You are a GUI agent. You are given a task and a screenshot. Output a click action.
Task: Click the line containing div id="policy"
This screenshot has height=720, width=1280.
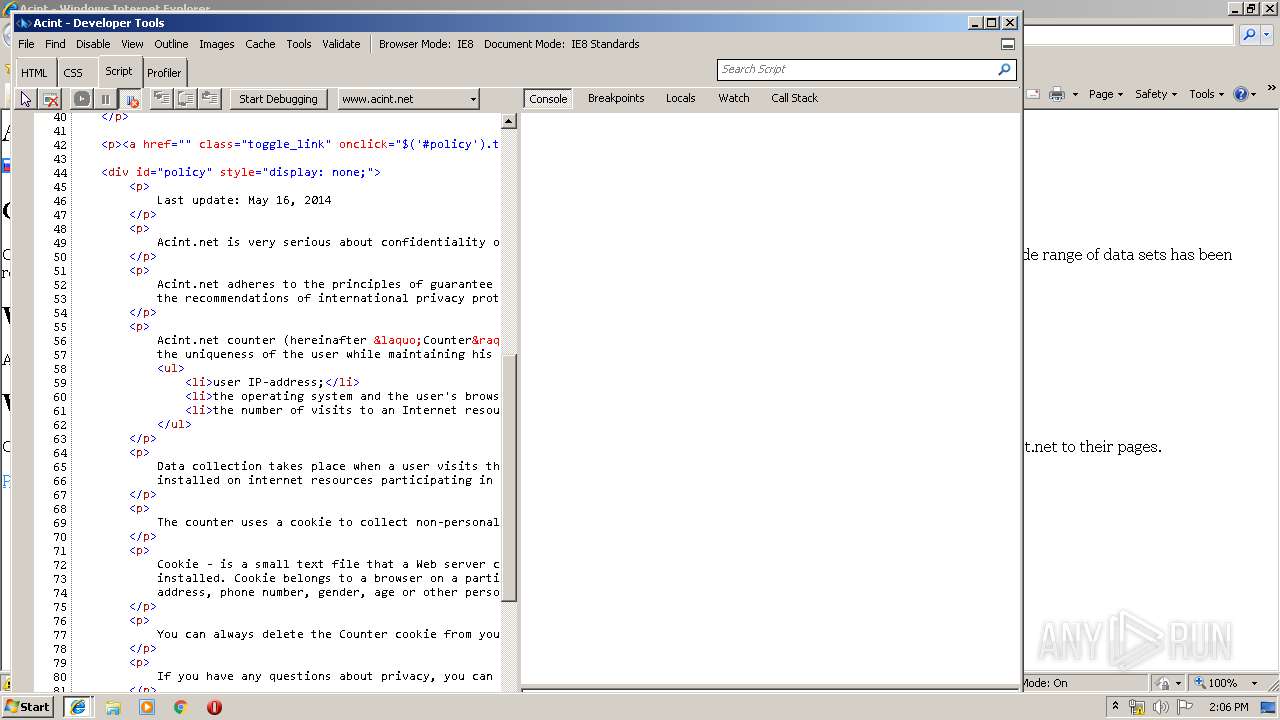click(x=241, y=172)
